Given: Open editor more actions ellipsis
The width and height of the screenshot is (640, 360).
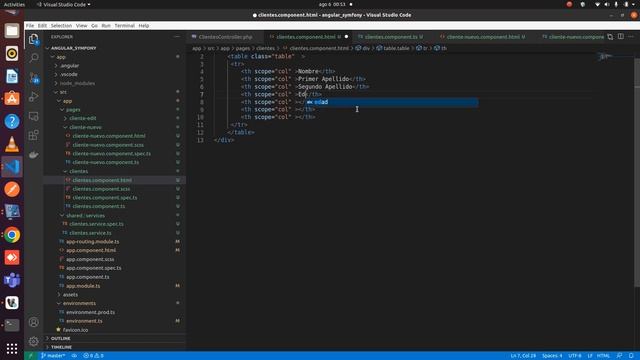Looking at the screenshot, I should [631, 37].
